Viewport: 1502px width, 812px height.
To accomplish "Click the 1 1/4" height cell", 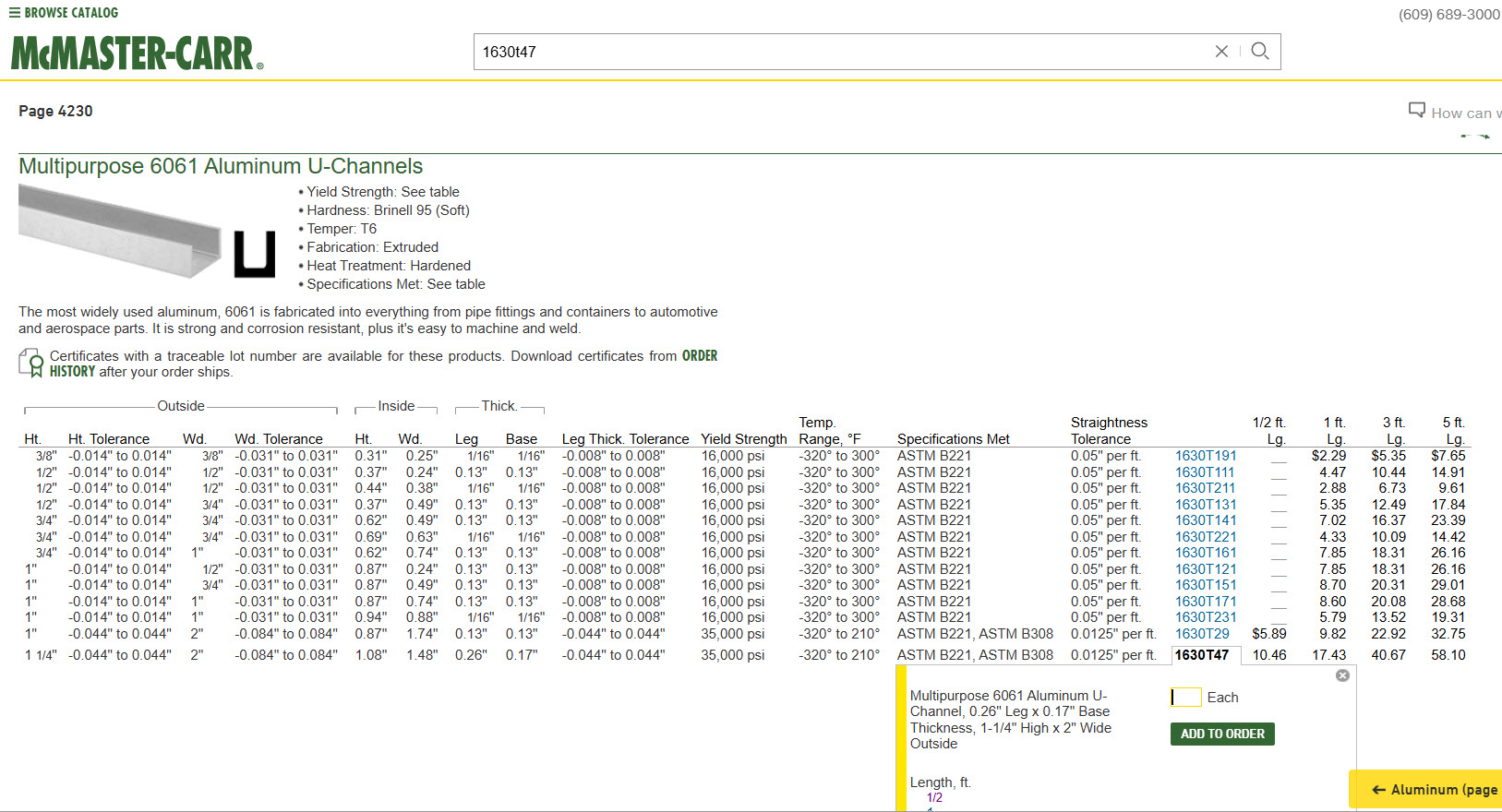I will [40, 655].
